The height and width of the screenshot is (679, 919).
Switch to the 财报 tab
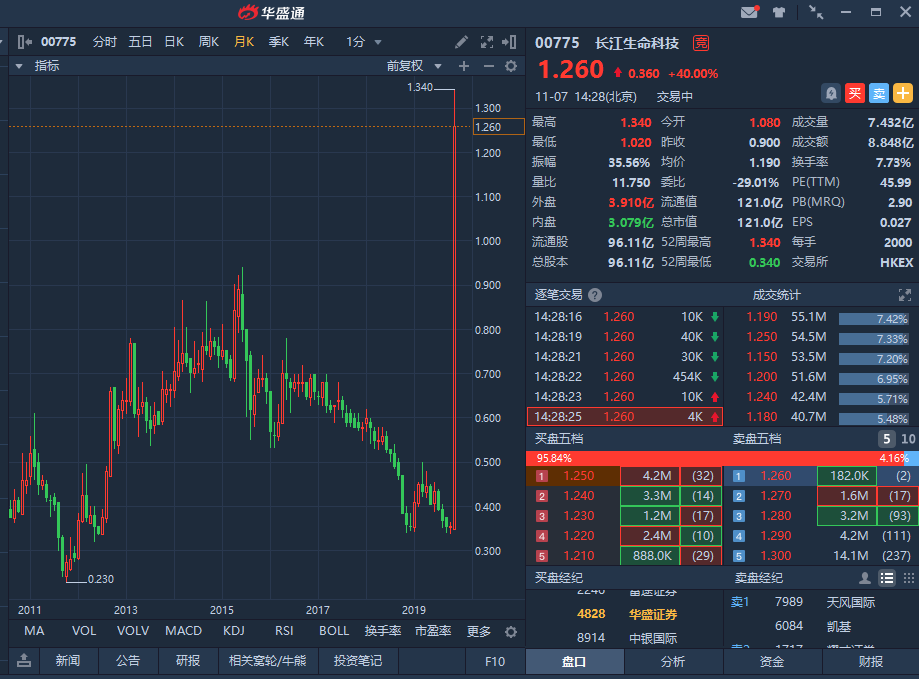tap(871, 661)
